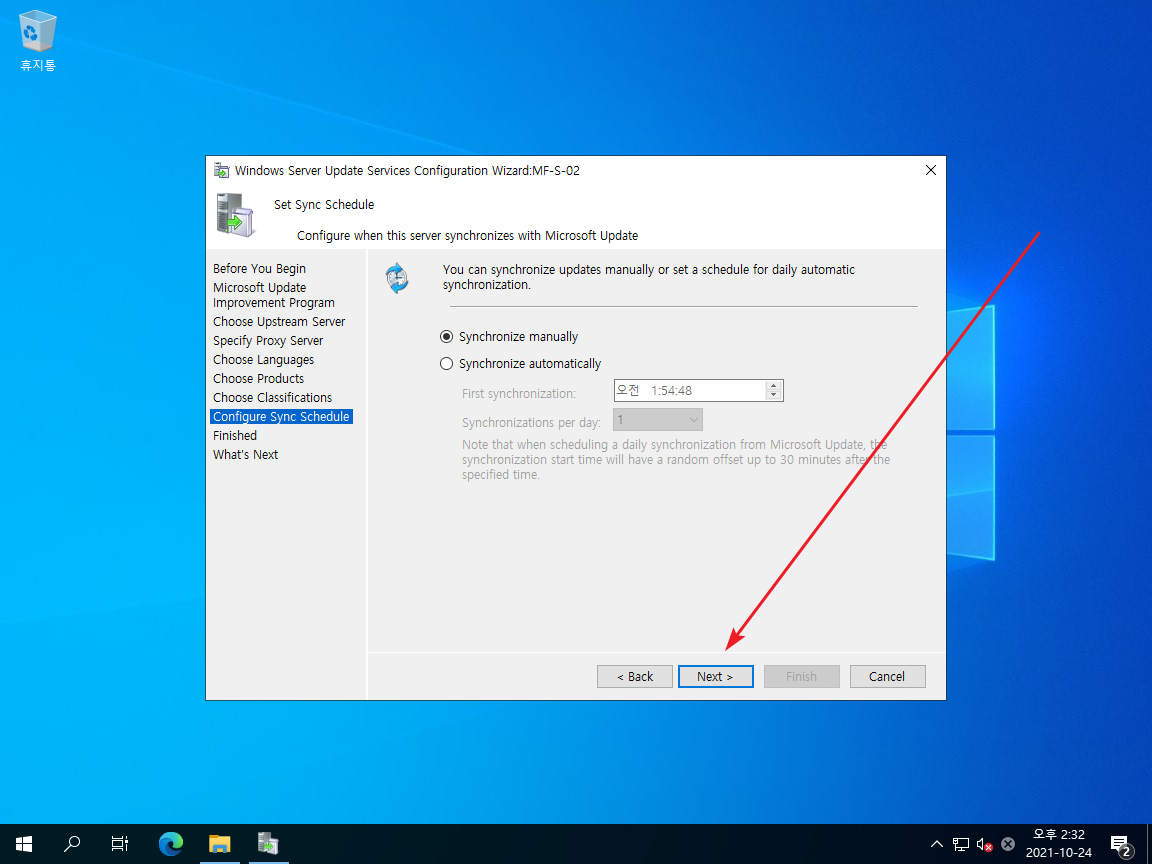This screenshot has width=1152, height=864.
Task: Open the Recycle Bin desktop icon
Action: coord(37,40)
